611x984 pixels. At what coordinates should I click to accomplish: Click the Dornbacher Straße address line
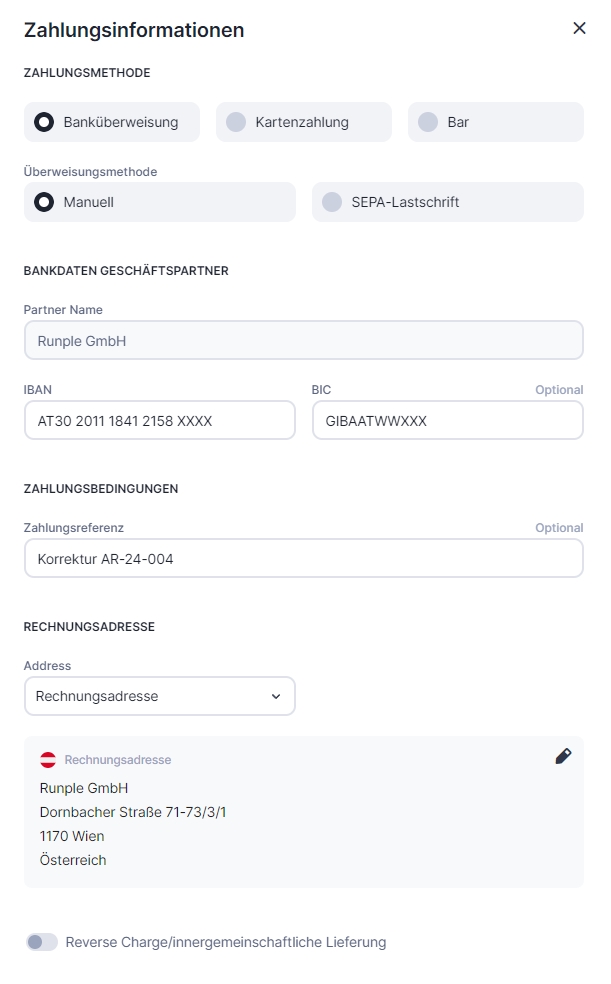133,812
